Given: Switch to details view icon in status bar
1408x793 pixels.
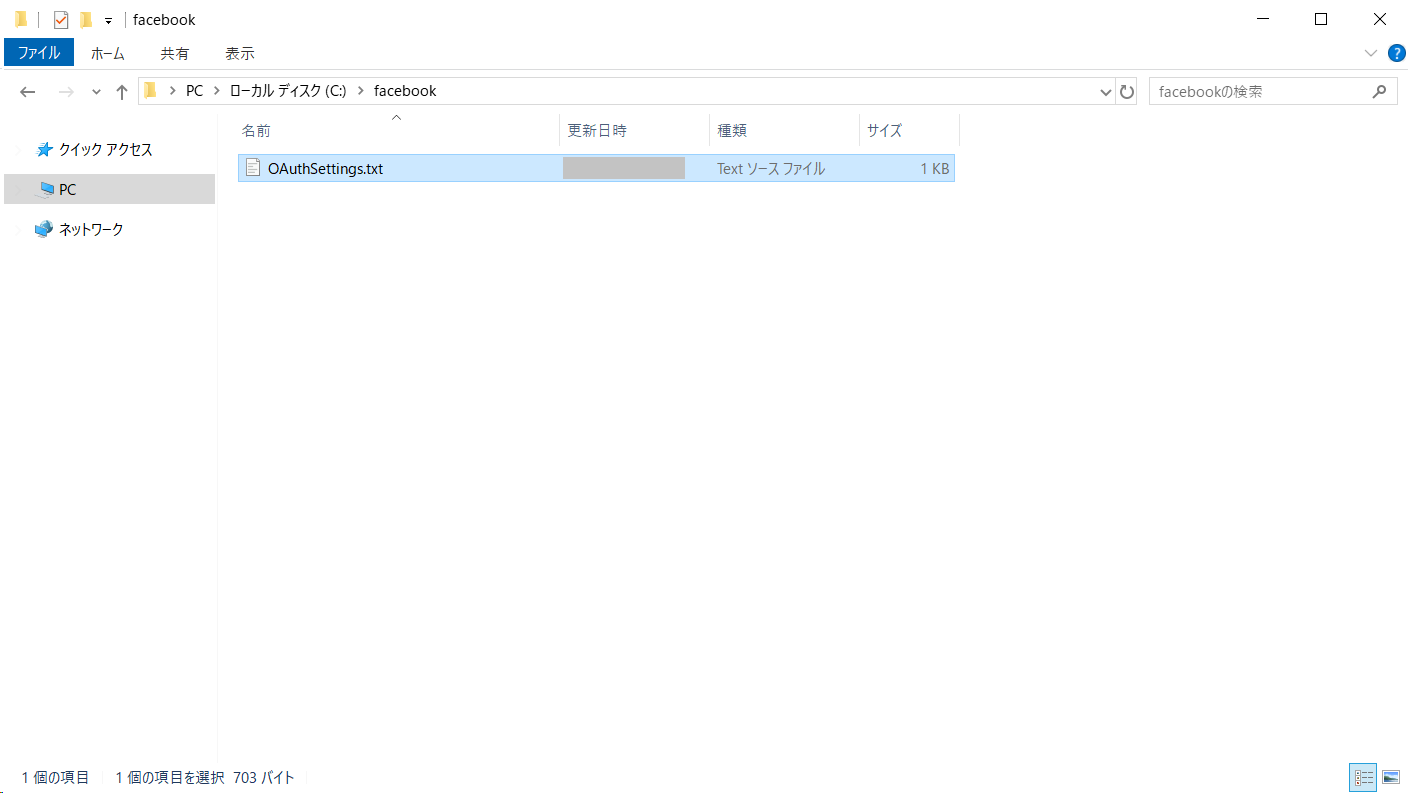Looking at the screenshot, I should click(1363, 777).
